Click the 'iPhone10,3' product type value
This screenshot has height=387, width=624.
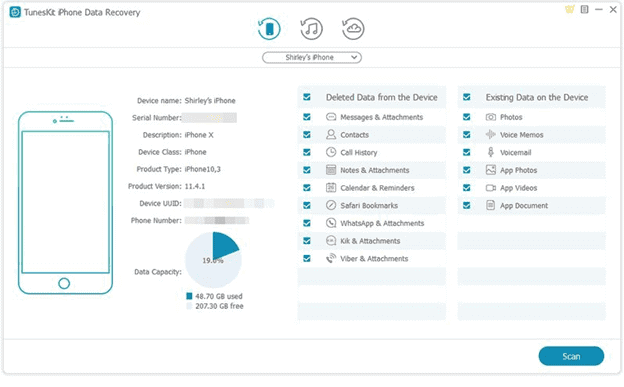pyautogui.click(x=203, y=169)
